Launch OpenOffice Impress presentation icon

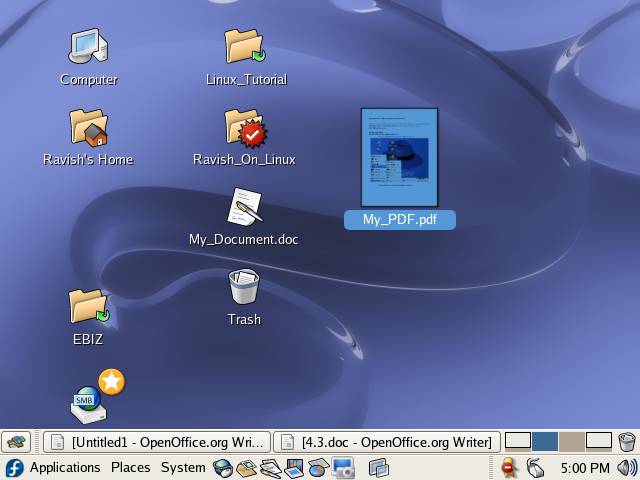[294, 467]
